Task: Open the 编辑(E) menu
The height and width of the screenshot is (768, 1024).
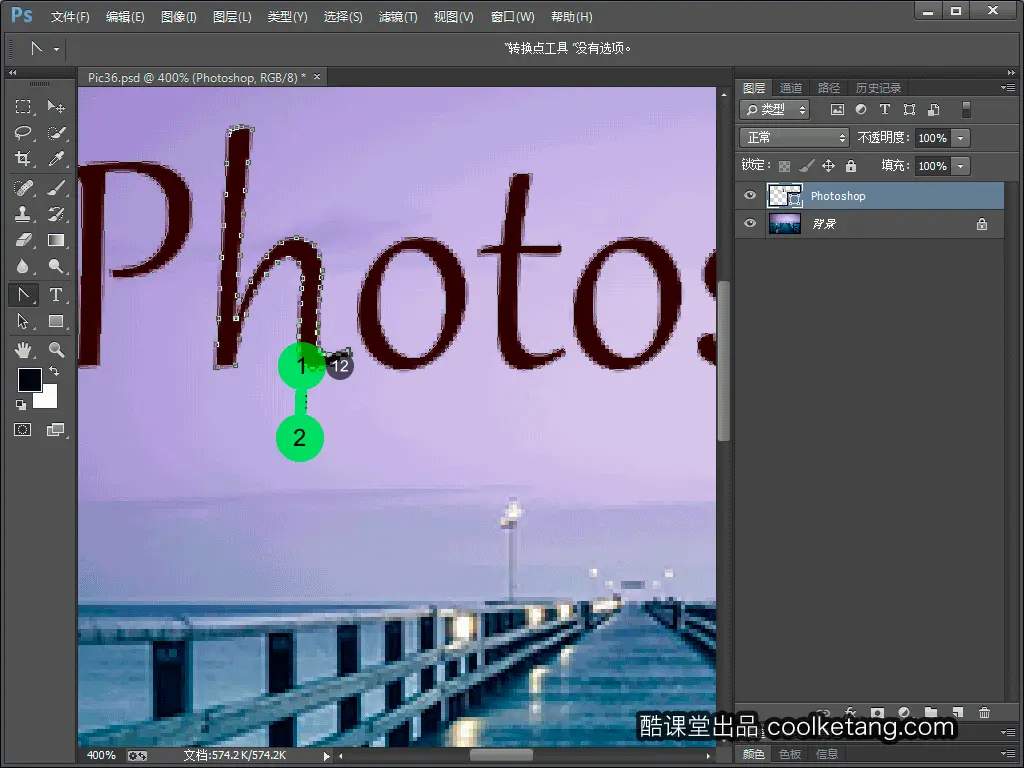Action: pyautogui.click(x=125, y=17)
